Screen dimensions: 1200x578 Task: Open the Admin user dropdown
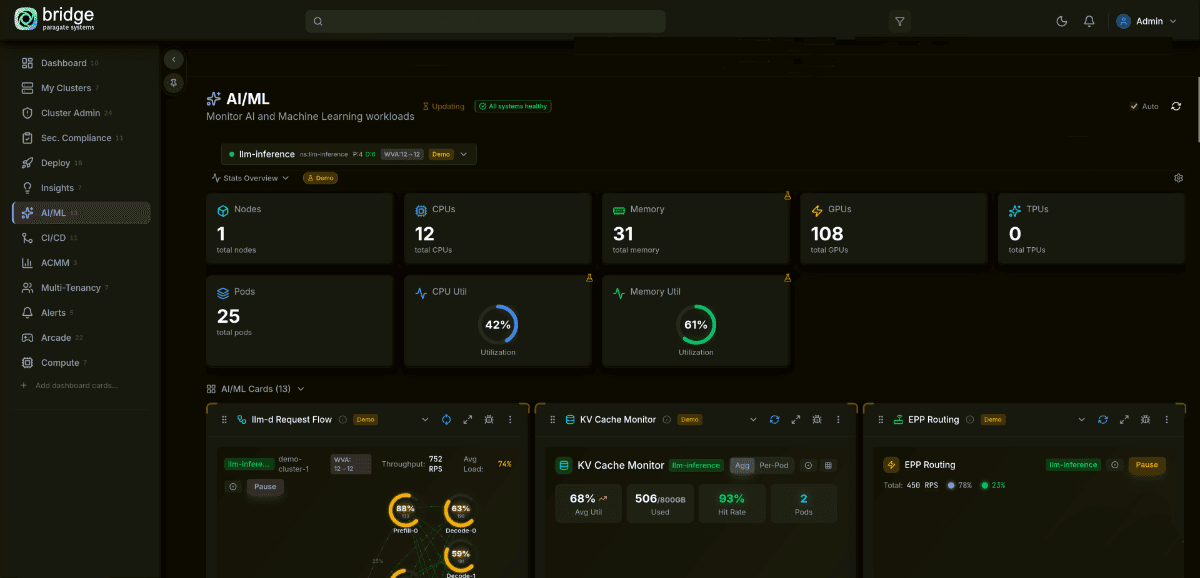click(1145, 21)
